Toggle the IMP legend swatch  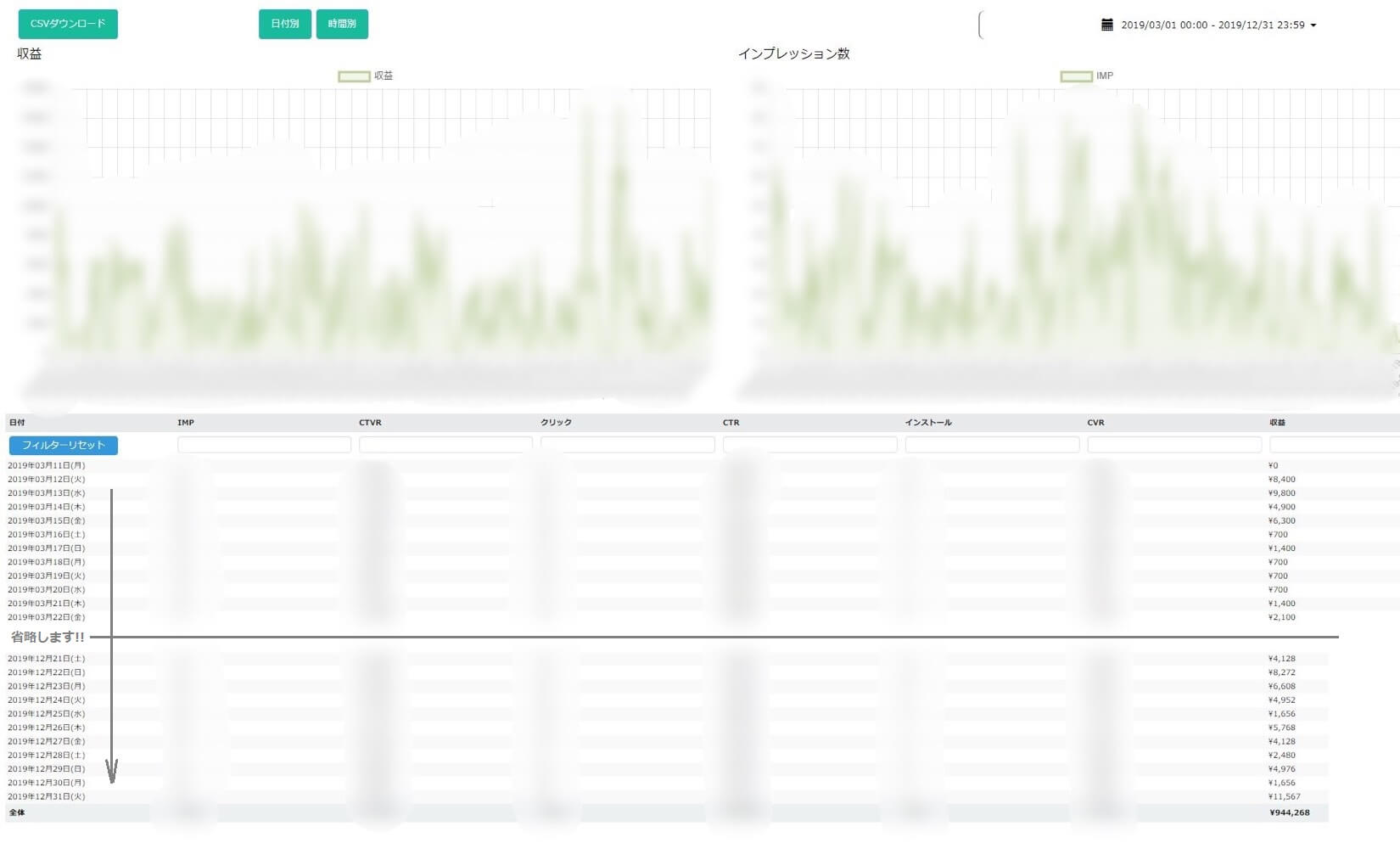[1076, 76]
